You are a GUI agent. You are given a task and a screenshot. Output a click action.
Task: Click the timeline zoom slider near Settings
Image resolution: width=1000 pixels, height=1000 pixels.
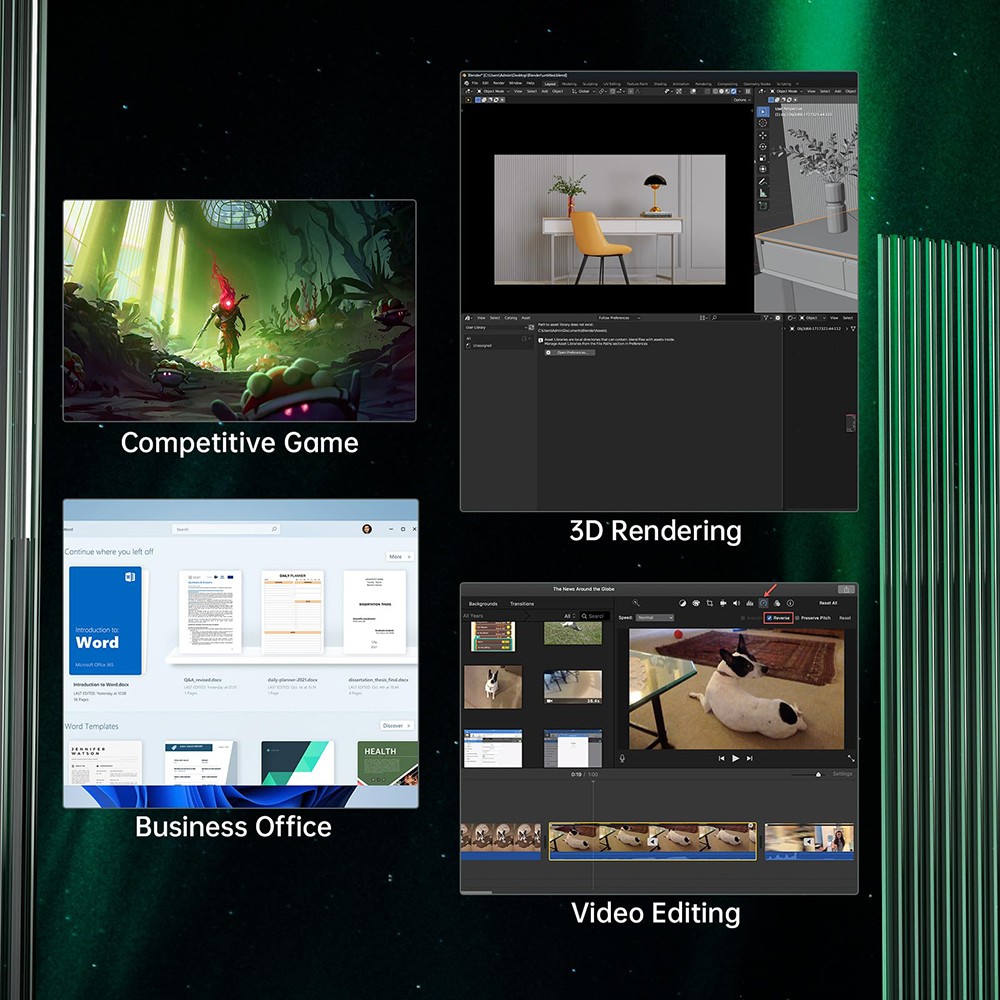tap(817, 774)
